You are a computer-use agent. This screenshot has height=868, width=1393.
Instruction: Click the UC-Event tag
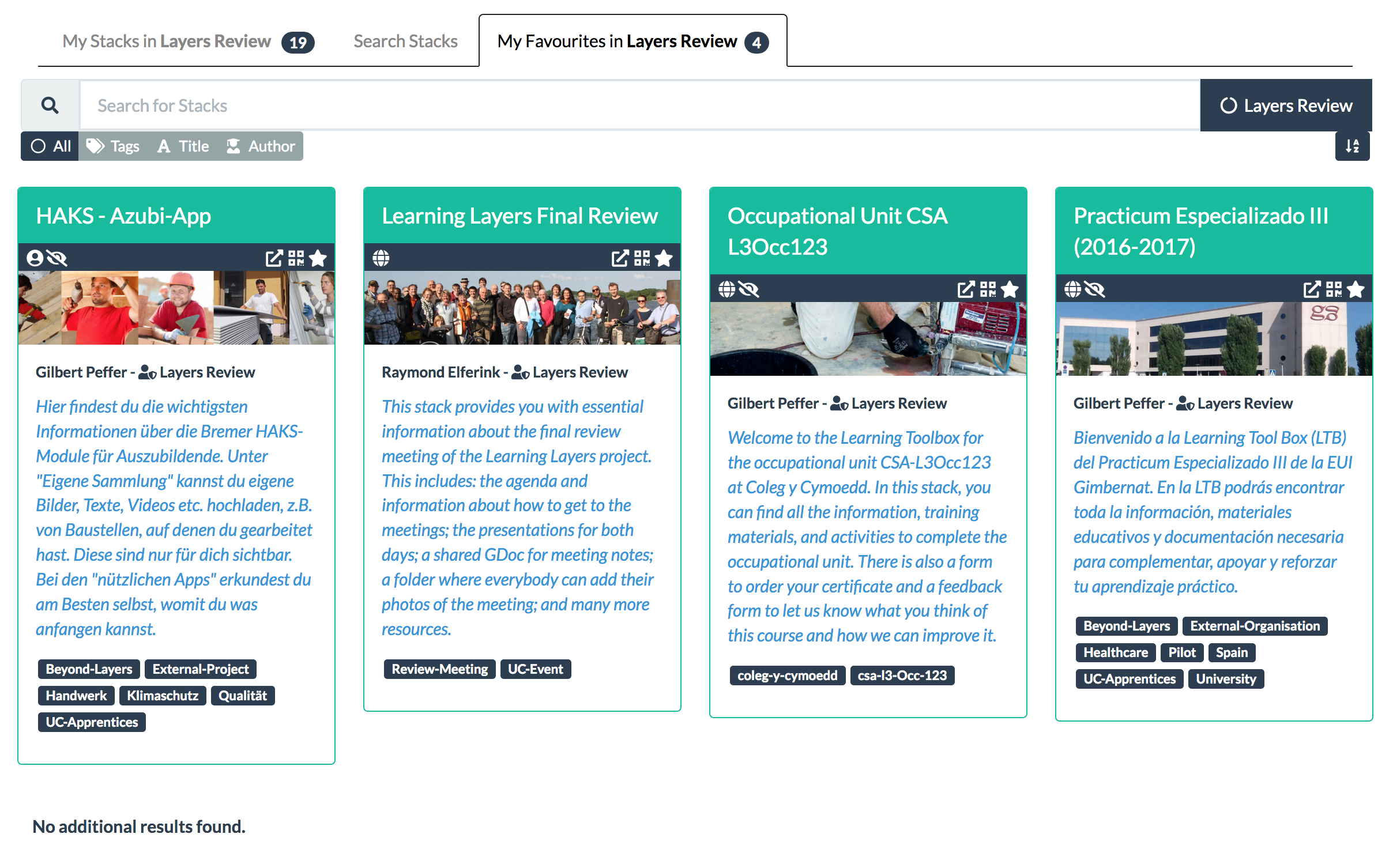(x=536, y=669)
